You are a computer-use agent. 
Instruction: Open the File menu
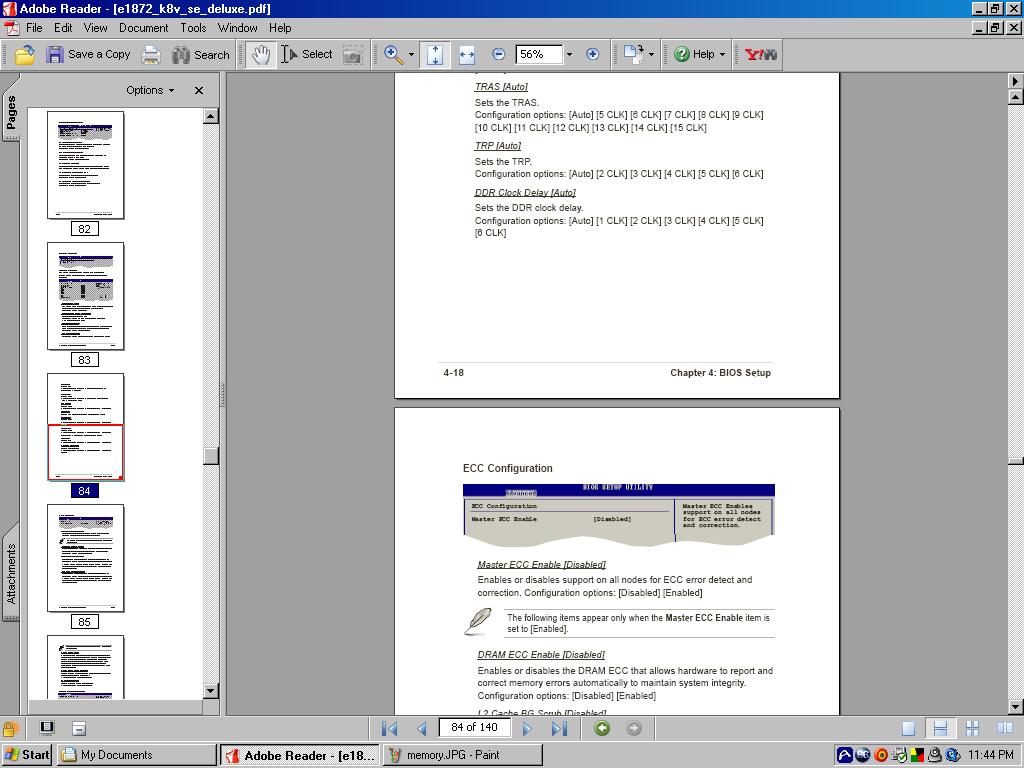(x=34, y=28)
